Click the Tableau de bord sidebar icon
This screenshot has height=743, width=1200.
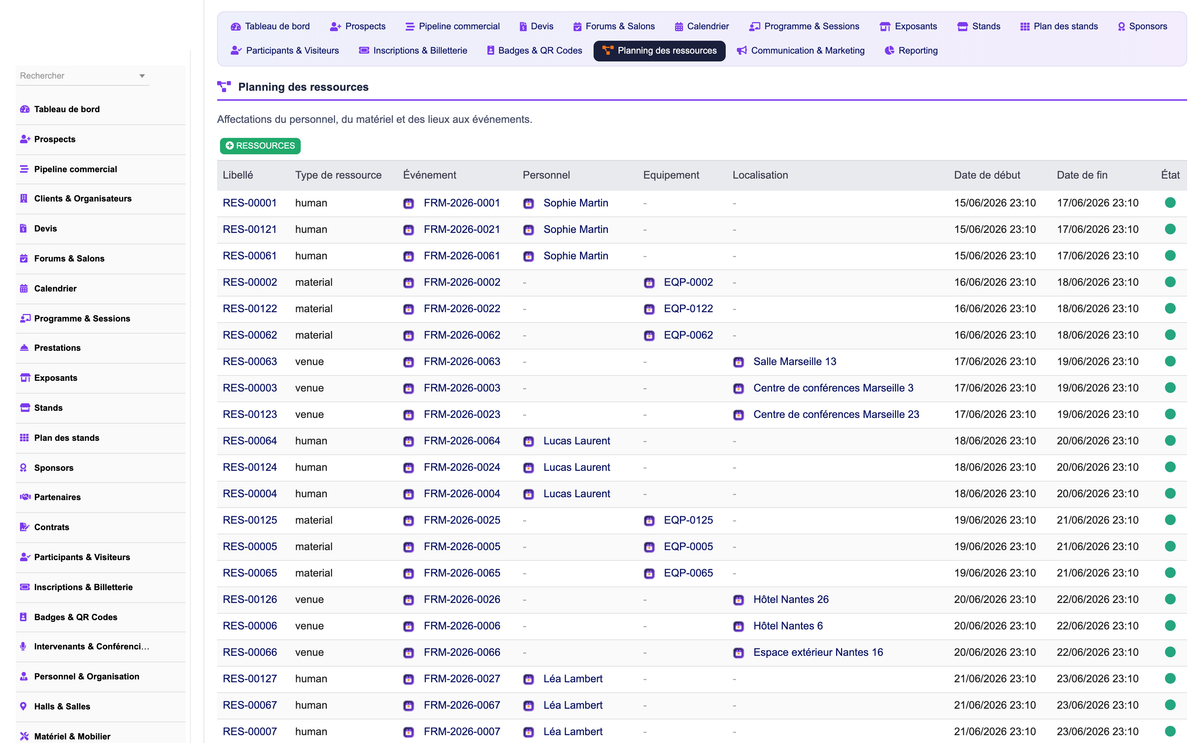pos(24,109)
